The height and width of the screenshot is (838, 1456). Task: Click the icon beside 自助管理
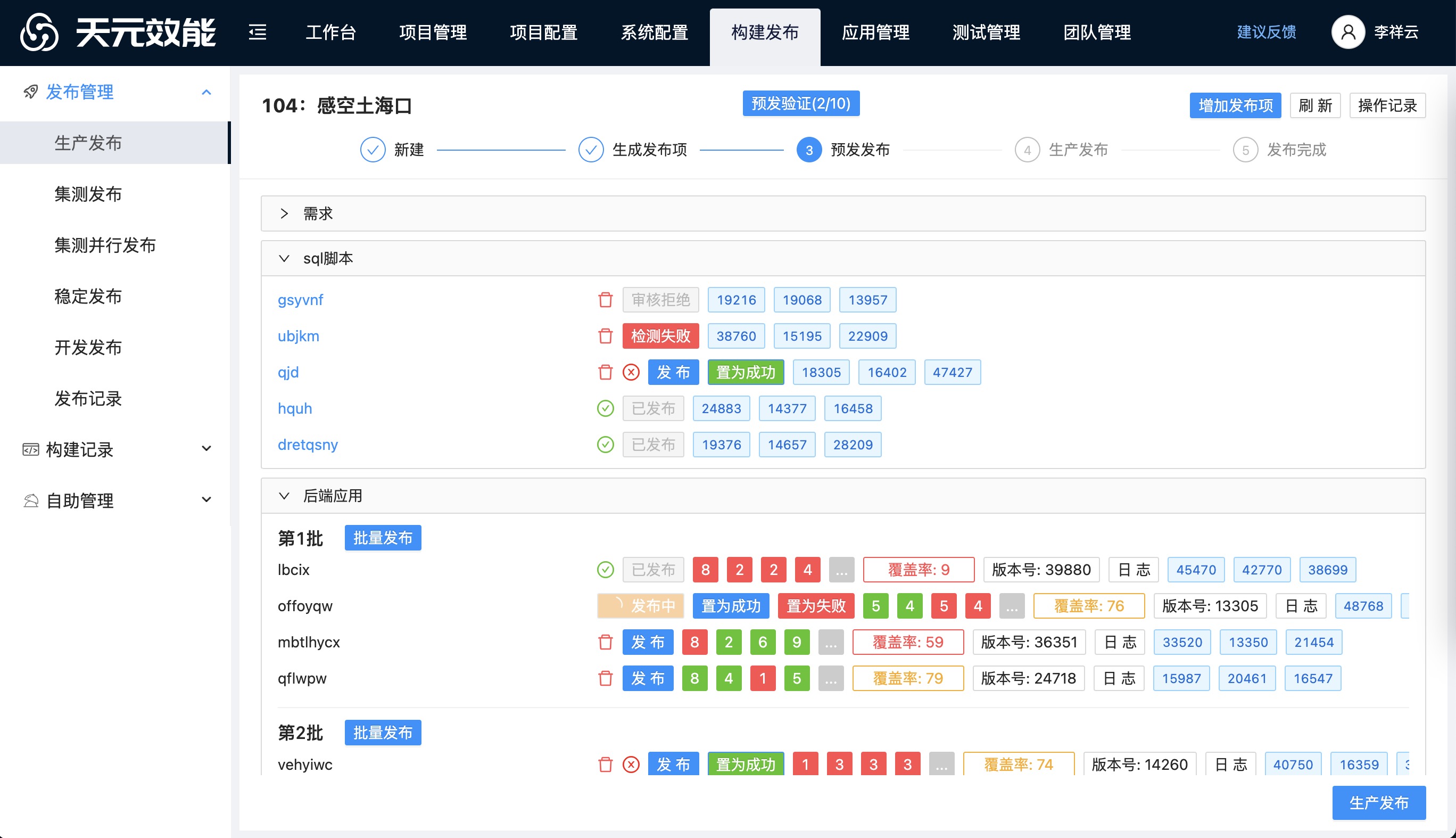[x=30, y=501]
